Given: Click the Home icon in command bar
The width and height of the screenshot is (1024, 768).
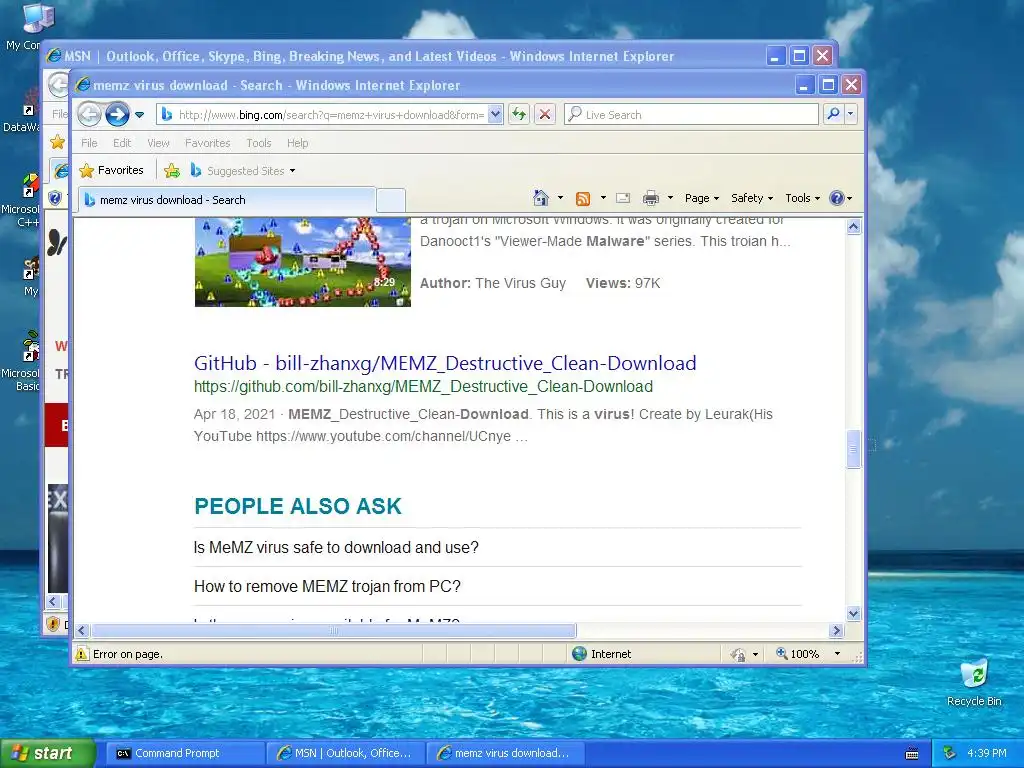Looking at the screenshot, I should (x=541, y=198).
